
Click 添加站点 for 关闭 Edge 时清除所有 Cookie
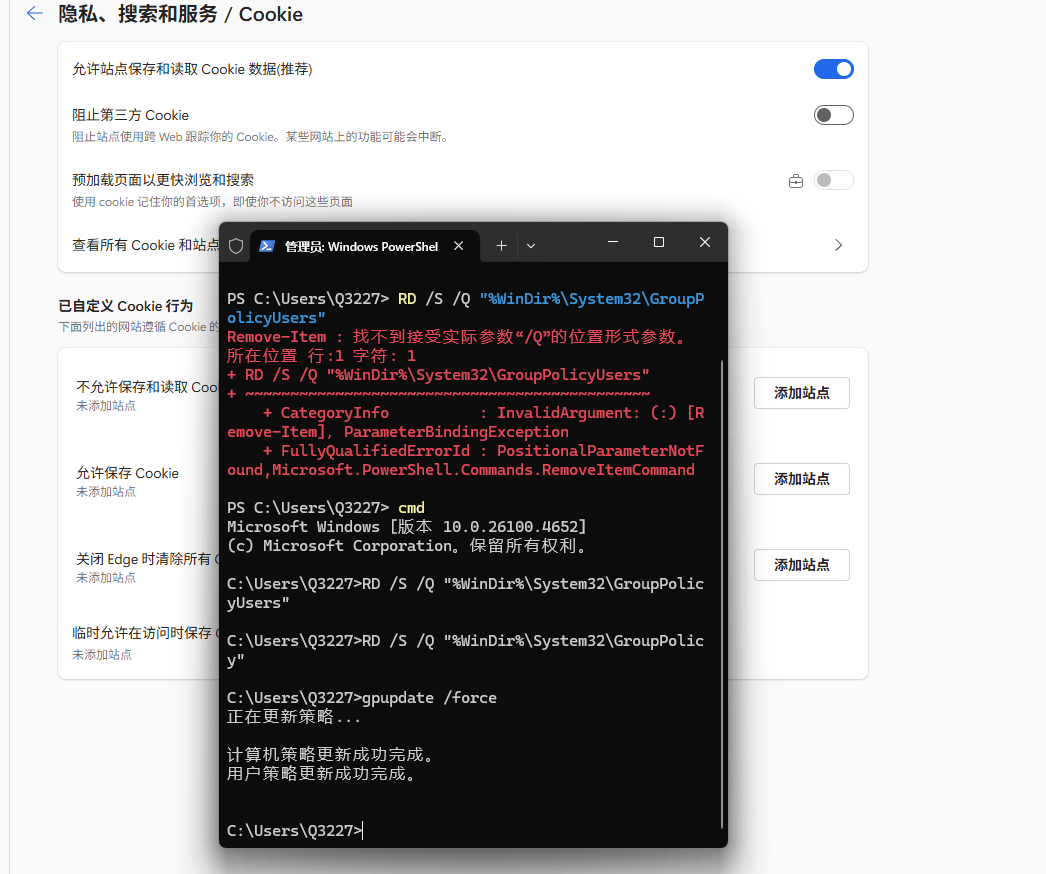pyautogui.click(x=800, y=565)
